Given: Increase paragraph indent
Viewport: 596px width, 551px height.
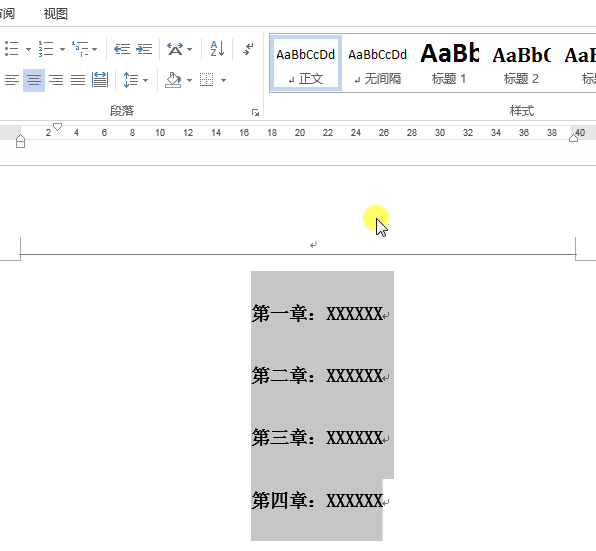Looking at the screenshot, I should tap(144, 49).
